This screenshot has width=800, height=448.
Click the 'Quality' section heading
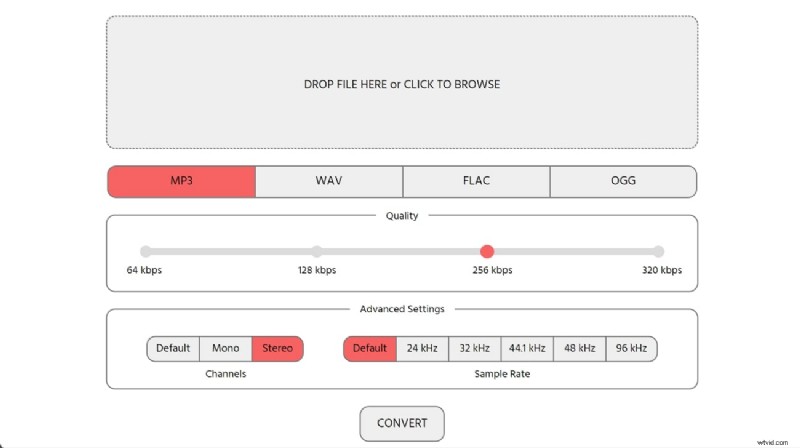pos(402,216)
